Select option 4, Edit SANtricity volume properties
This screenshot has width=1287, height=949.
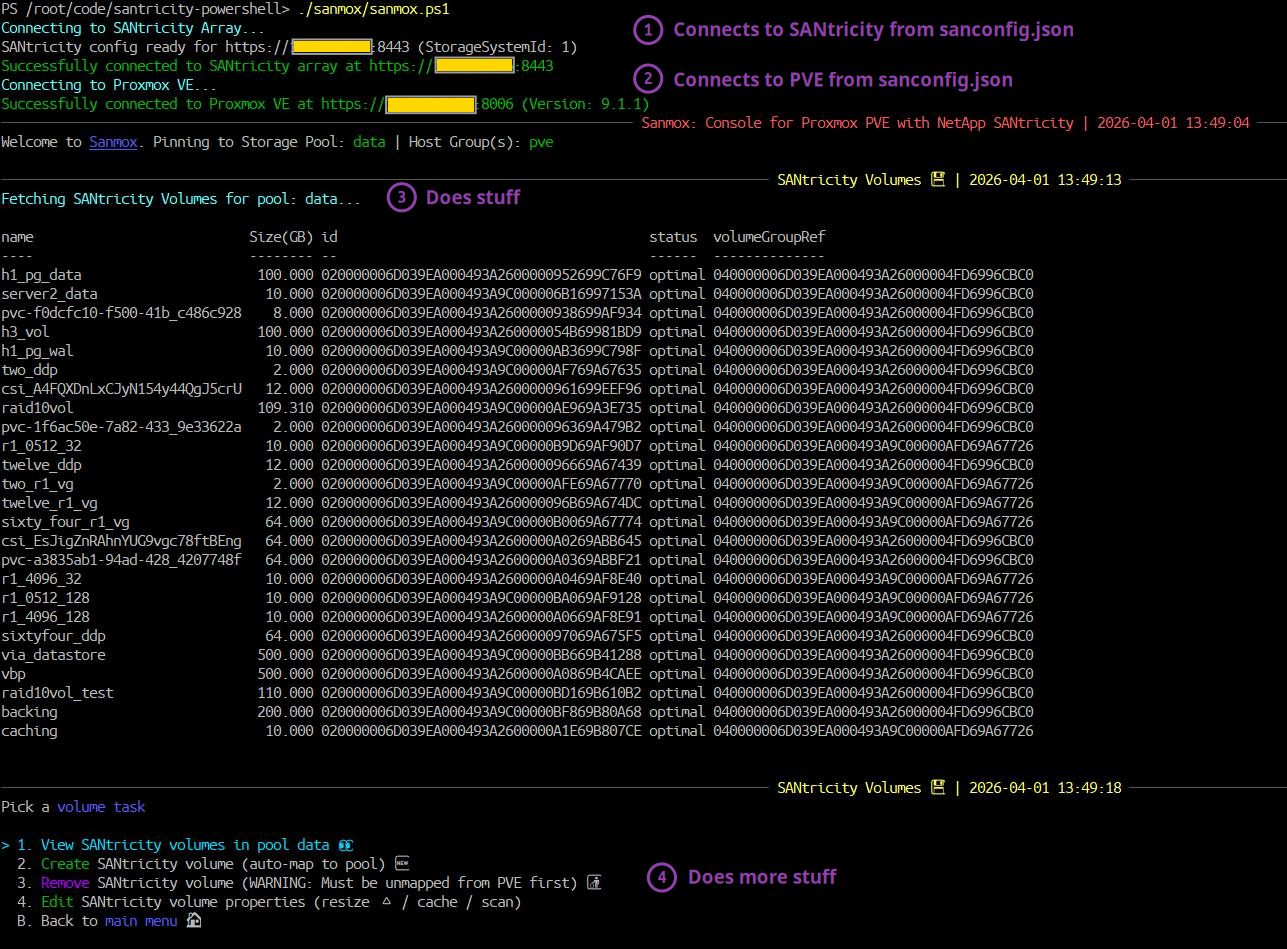pyautogui.click(x=269, y=902)
